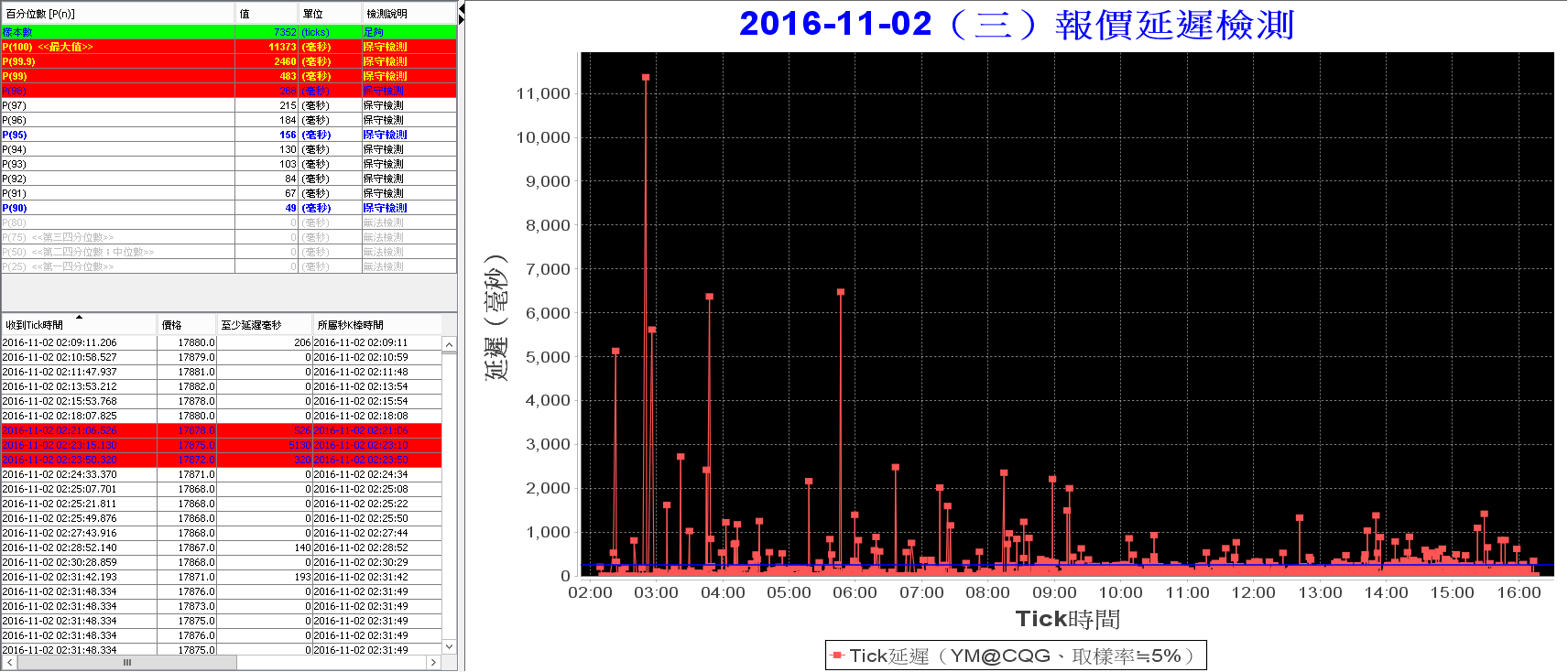
Task: Click the 7352 sample count cell
Action: tap(267, 32)
